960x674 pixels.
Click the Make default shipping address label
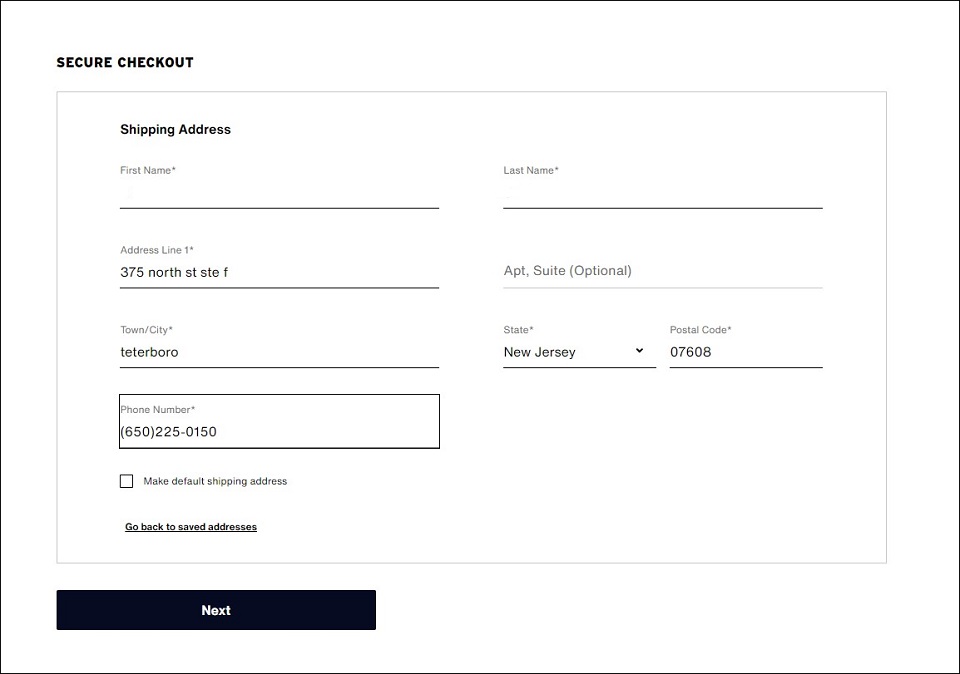[x=215, y=481]
